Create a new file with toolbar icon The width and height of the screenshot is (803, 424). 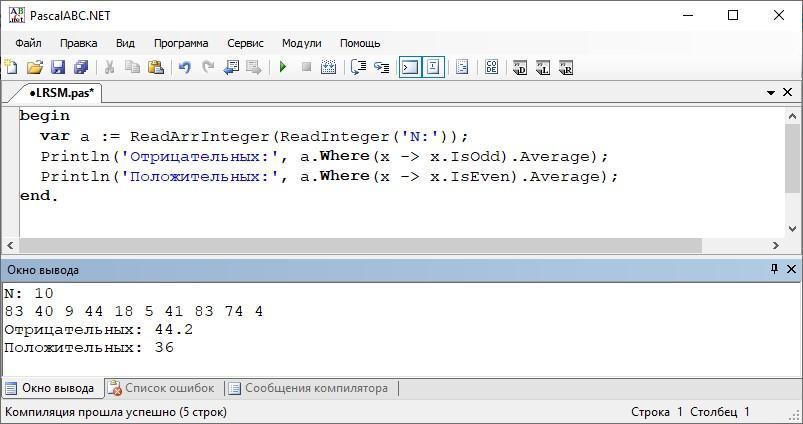click(11, 67)
